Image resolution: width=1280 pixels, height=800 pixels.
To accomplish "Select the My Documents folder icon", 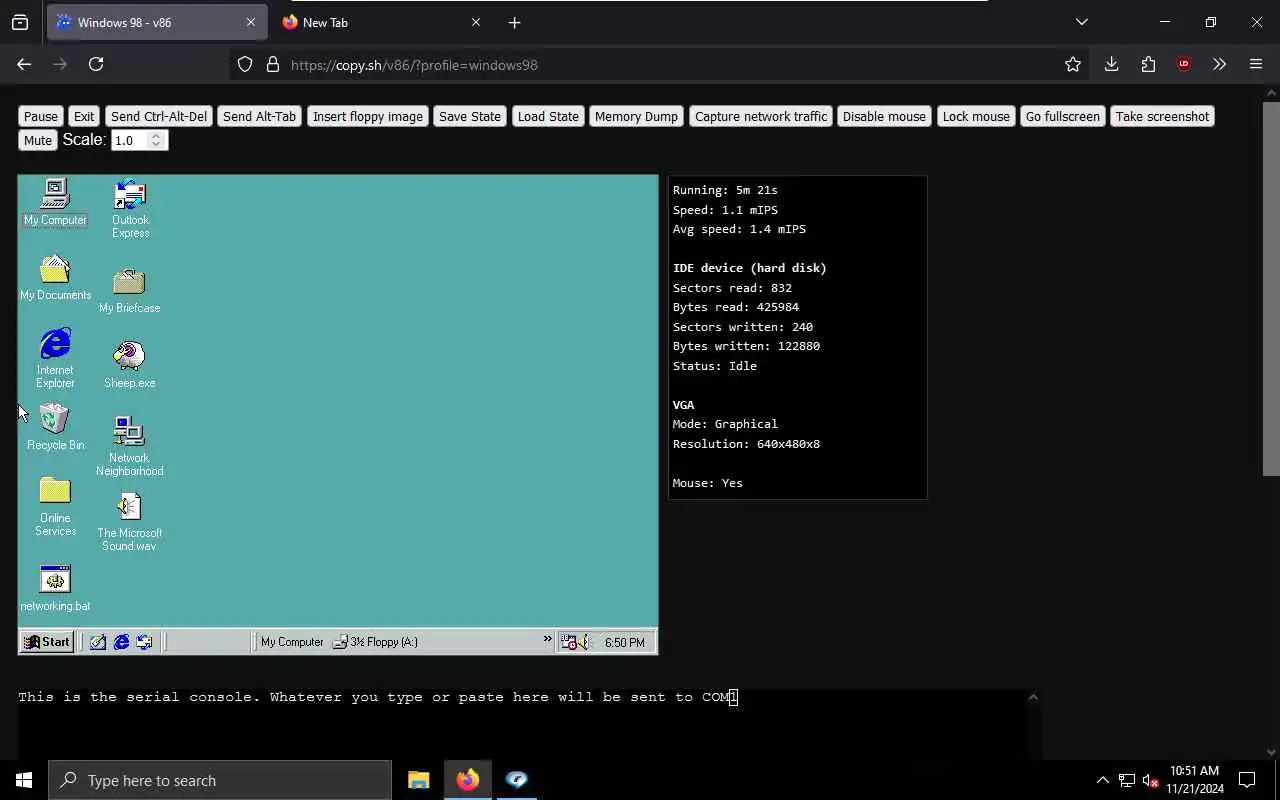I will [55, 277].
